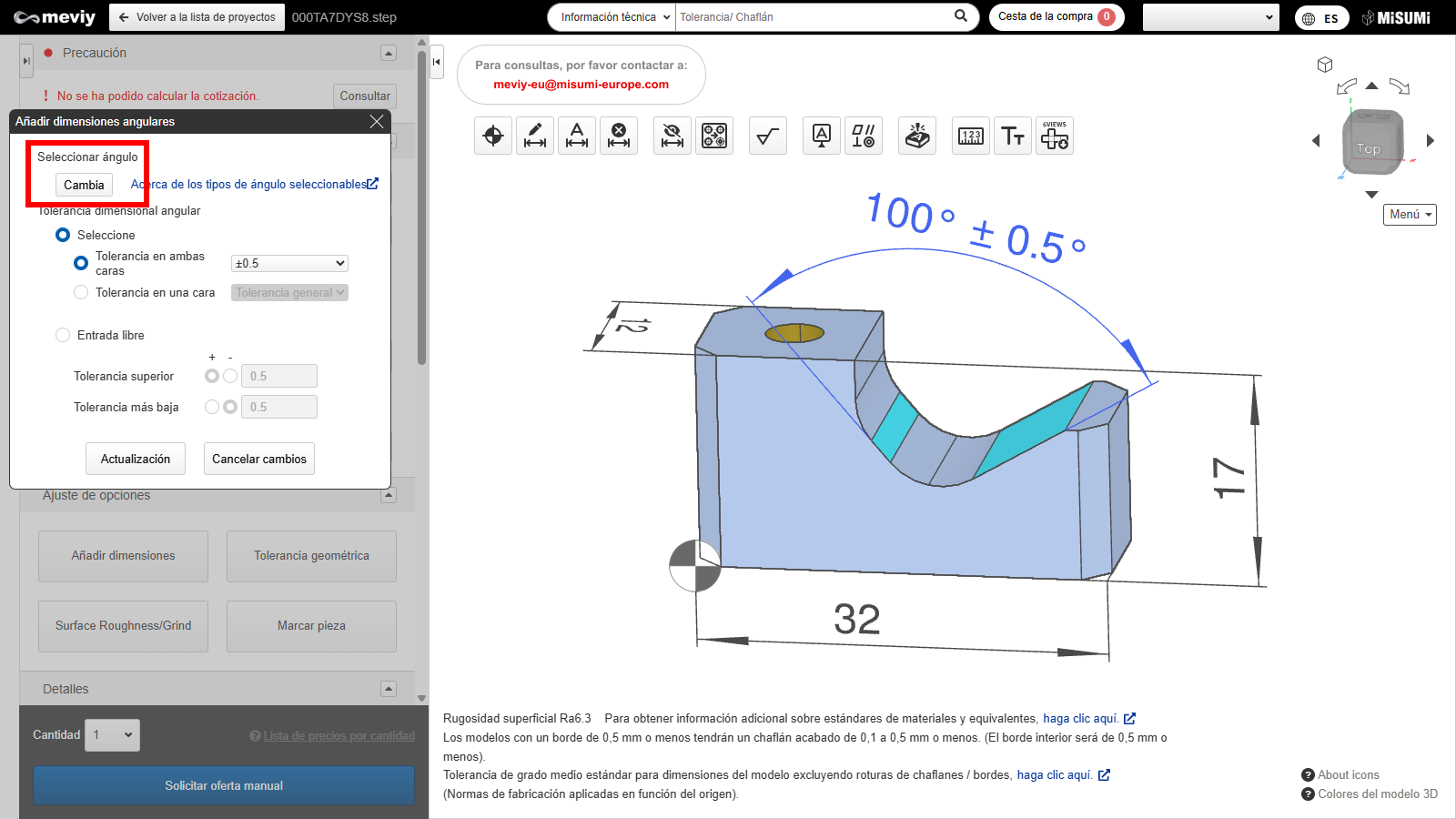This screenshot has height=819, width=1456.
Task: Open the ±0.5 tolerance dropdown
Action: coord(289,263)
